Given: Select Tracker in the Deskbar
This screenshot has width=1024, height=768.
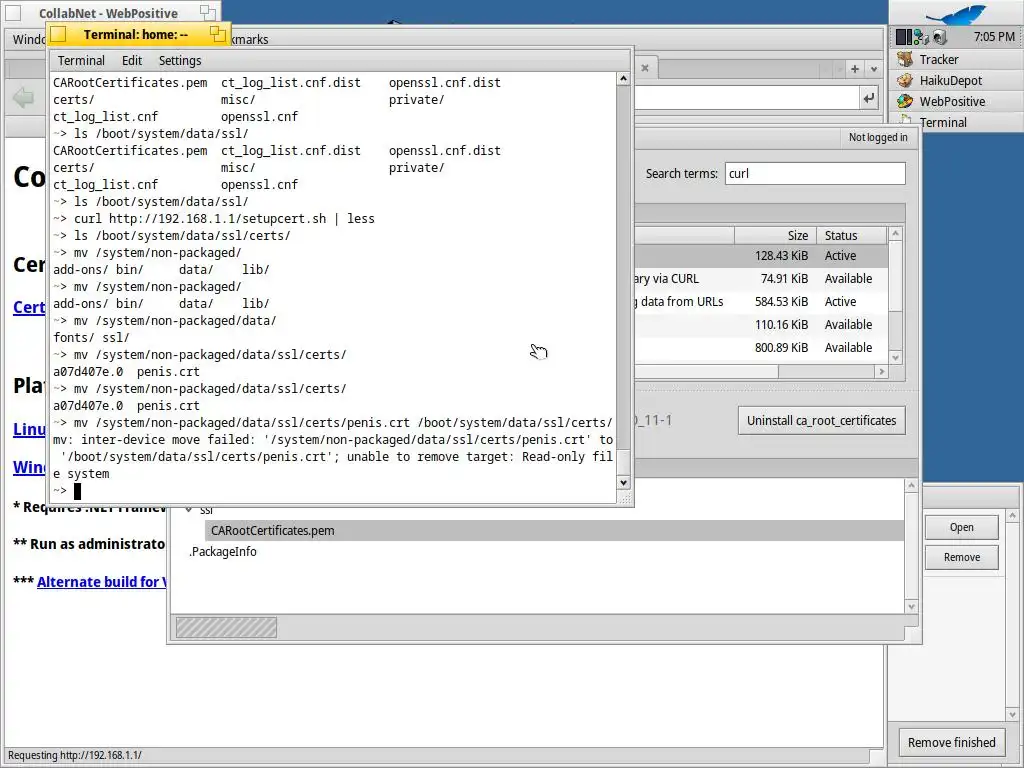Looking at the screenshot, I should point(957,59).
